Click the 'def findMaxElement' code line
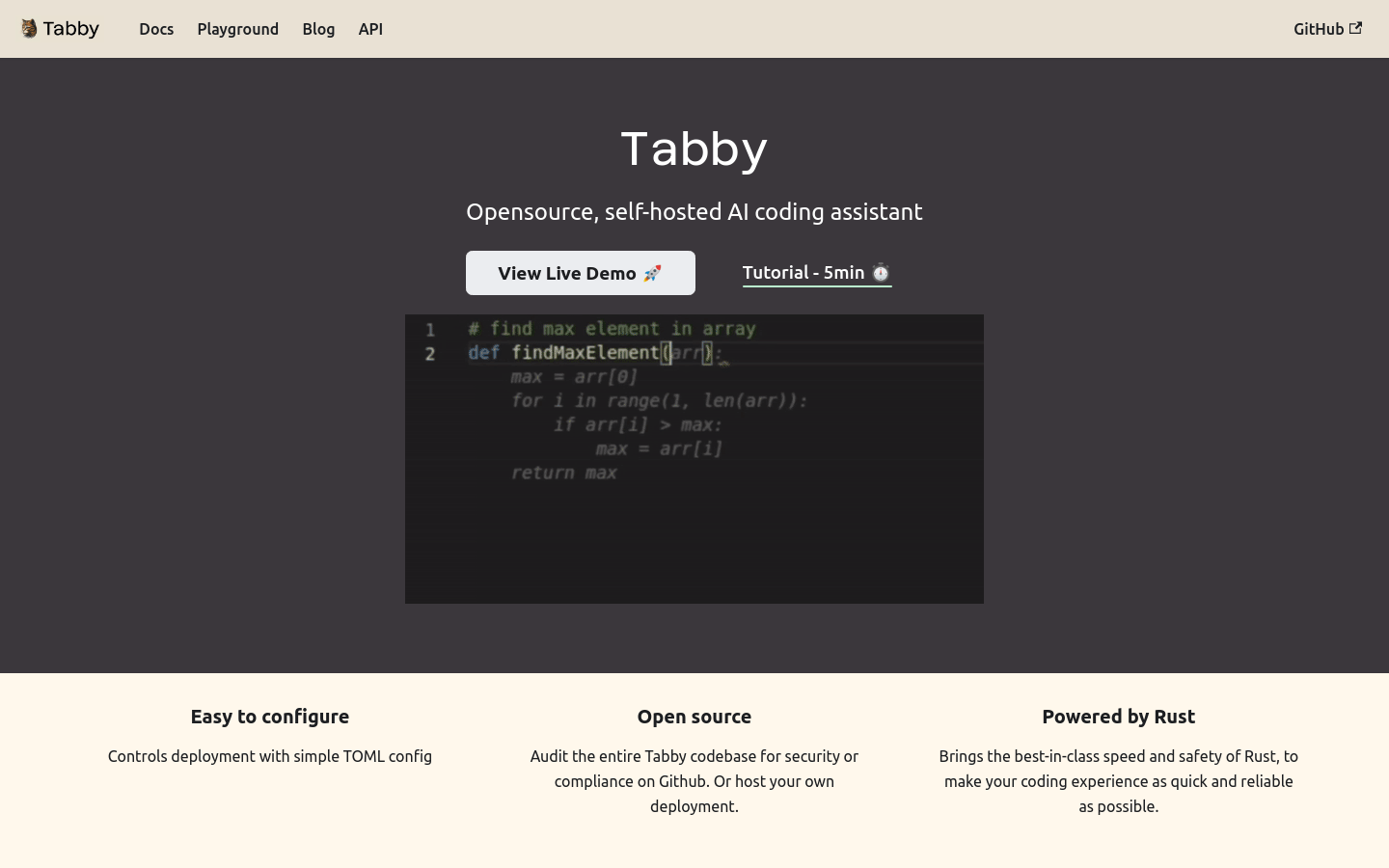1389x868 pixels. 594,353
